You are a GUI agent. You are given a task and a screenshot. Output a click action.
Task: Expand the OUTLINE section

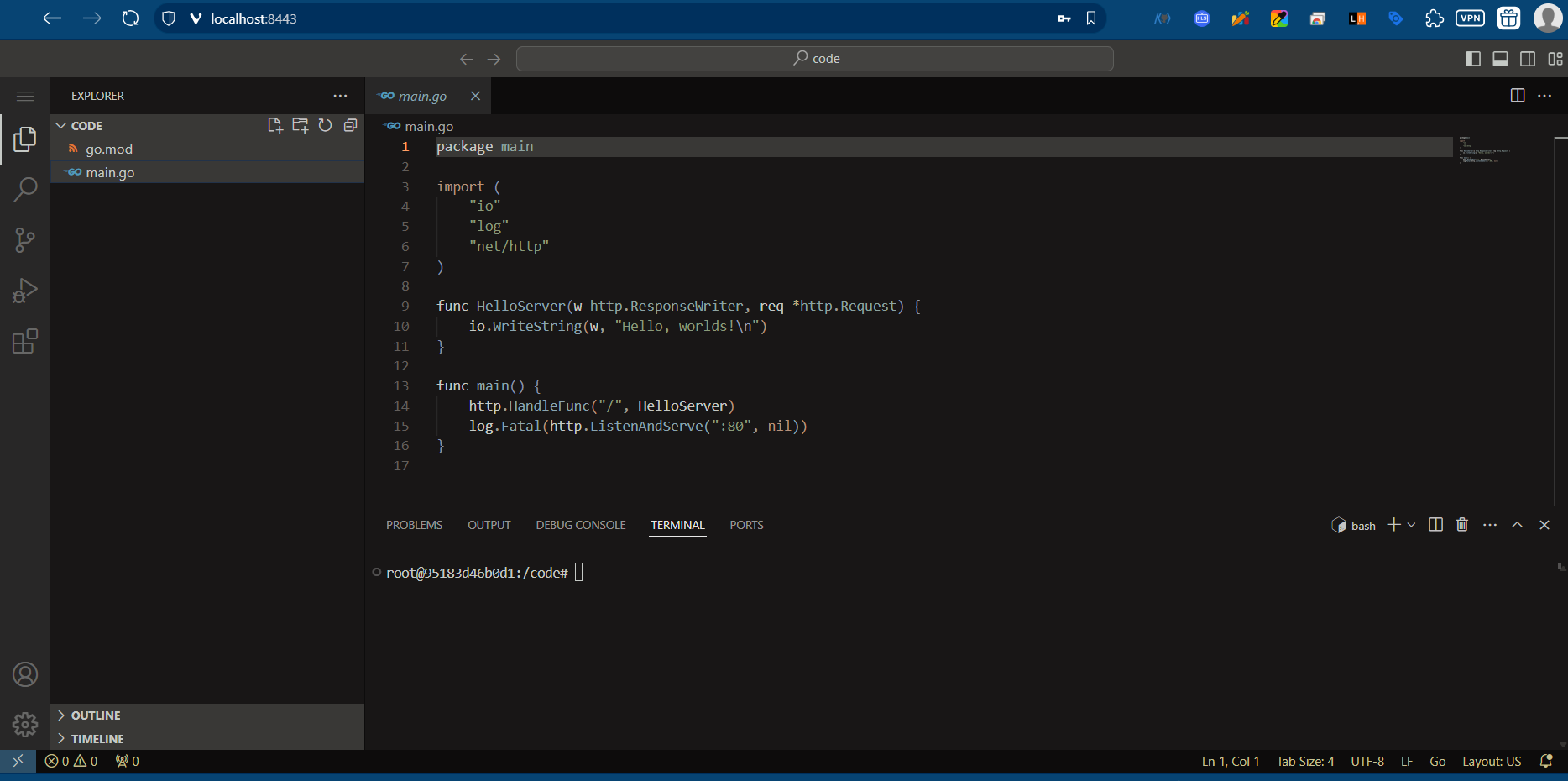pyautogui.click(x=96, y=715)
